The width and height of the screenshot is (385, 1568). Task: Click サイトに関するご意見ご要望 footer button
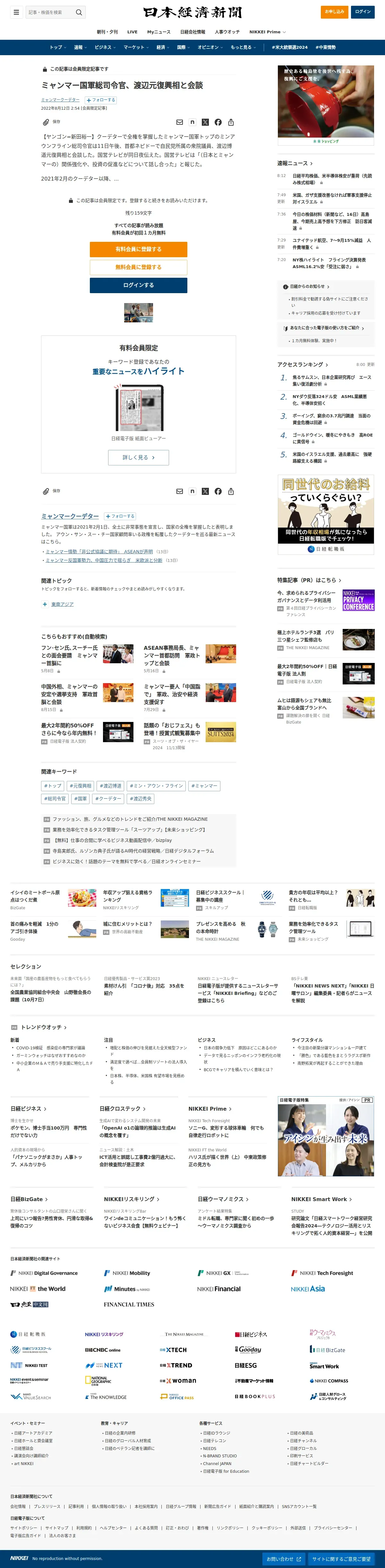coord(341,1559)
